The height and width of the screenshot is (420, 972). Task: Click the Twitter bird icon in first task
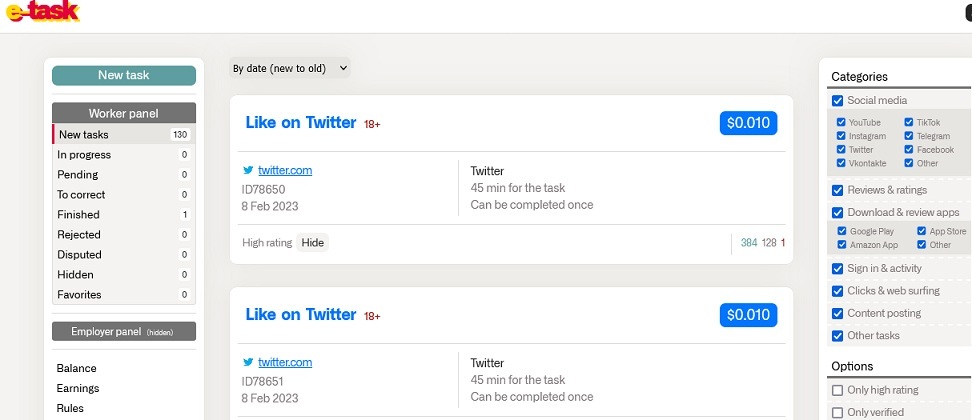pyautogui.click(x=248, y=170)
